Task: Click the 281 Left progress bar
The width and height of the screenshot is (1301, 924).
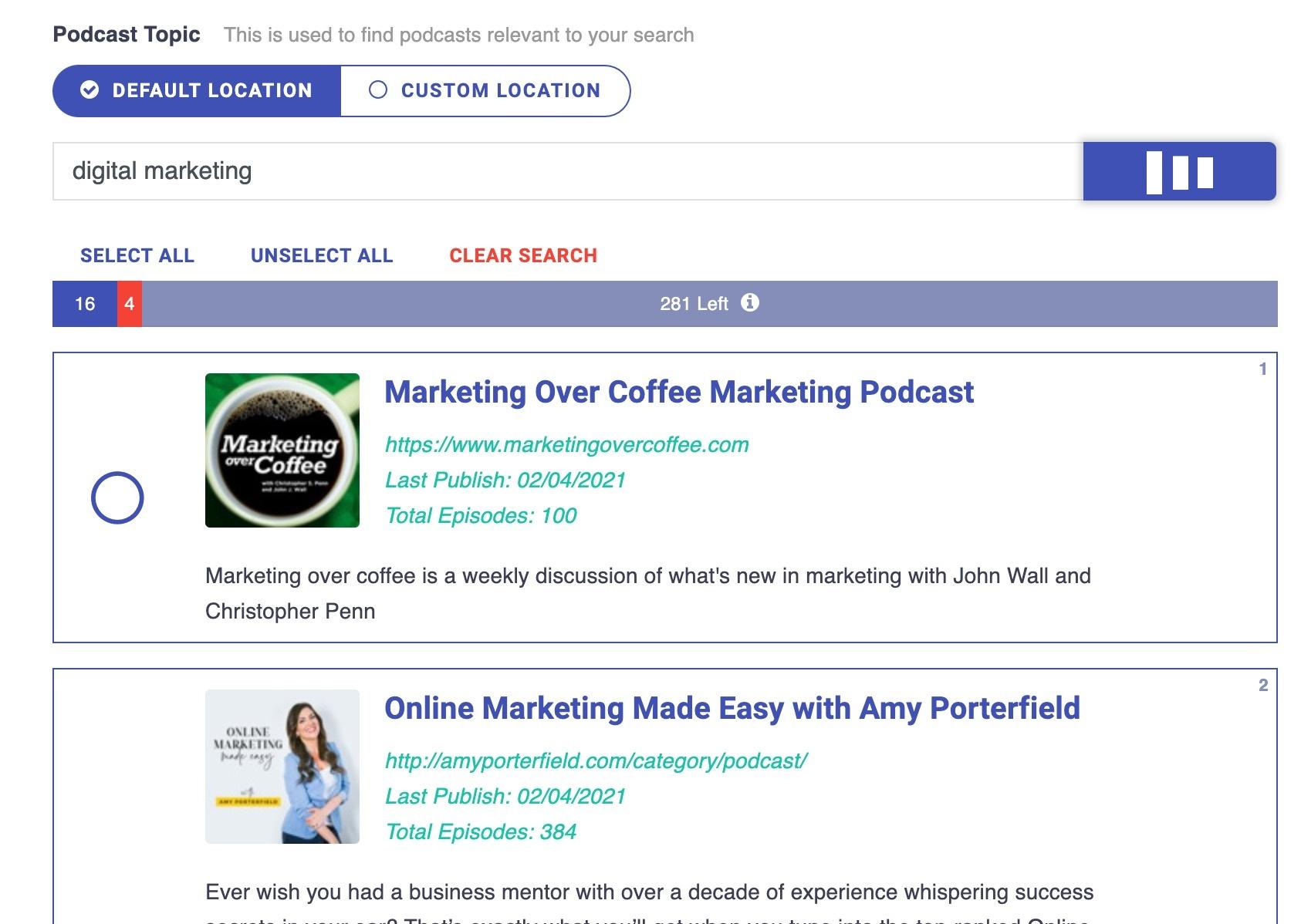Action: coord(710,304)
